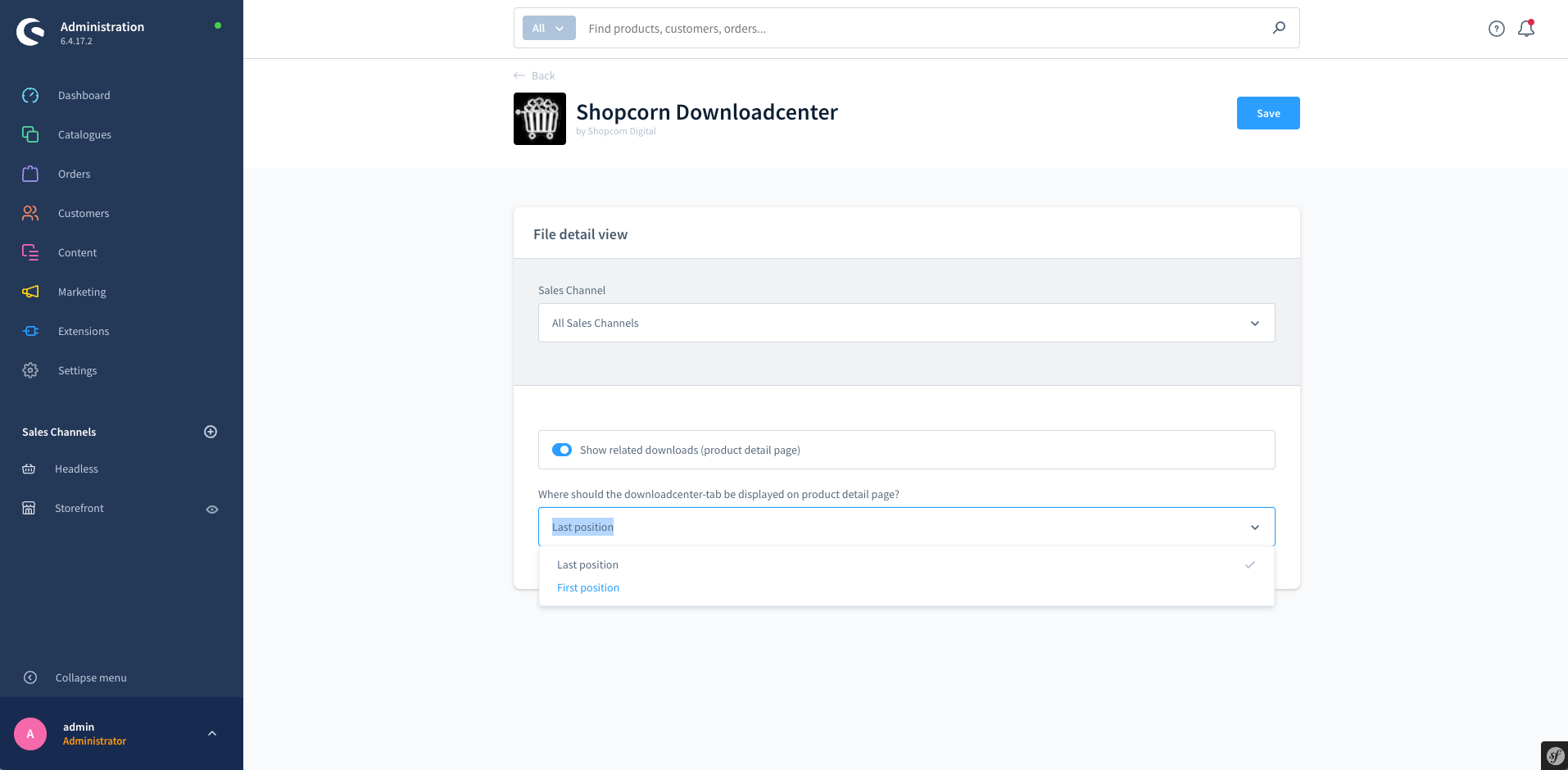Click the Headless basket icon
1568x770 pixels.
(29, 469)
